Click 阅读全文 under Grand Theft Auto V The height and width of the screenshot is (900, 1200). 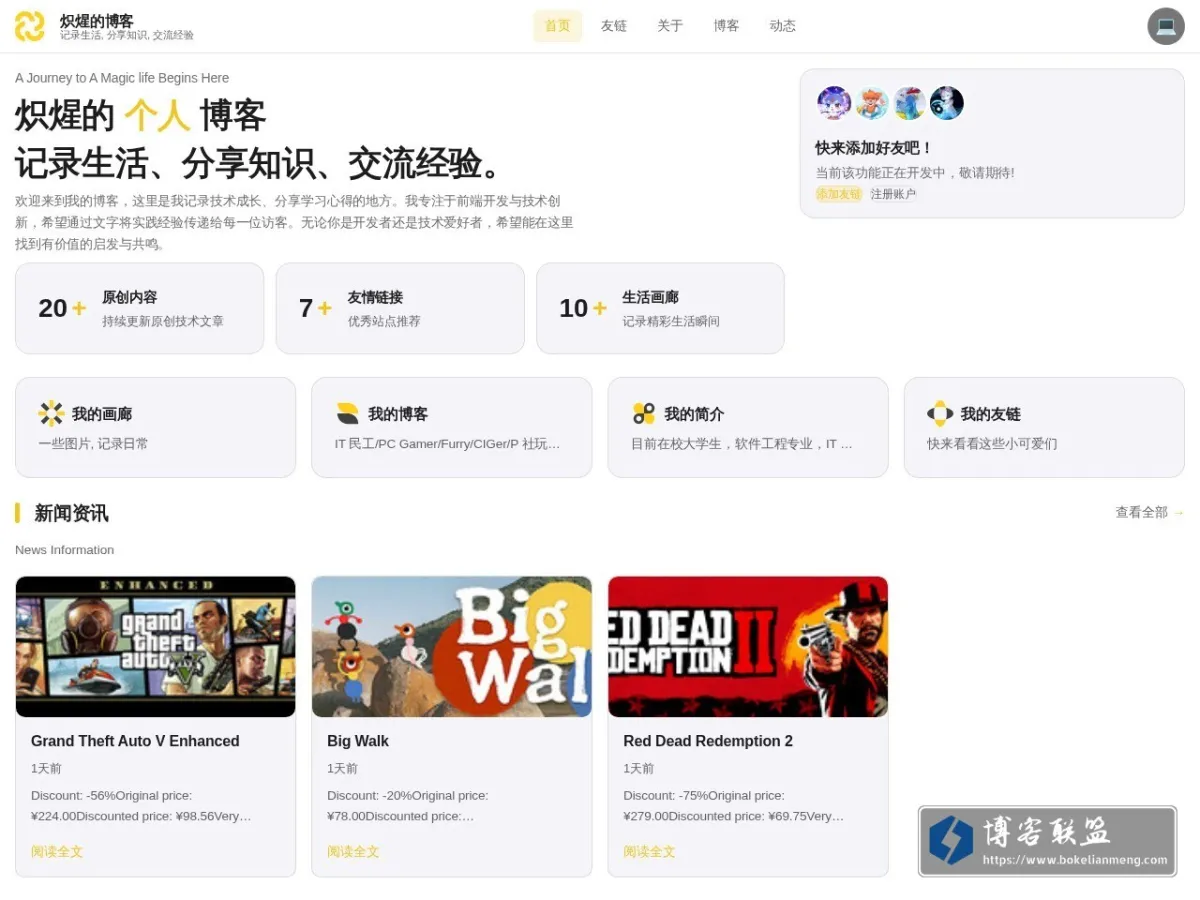click(57, 852)
